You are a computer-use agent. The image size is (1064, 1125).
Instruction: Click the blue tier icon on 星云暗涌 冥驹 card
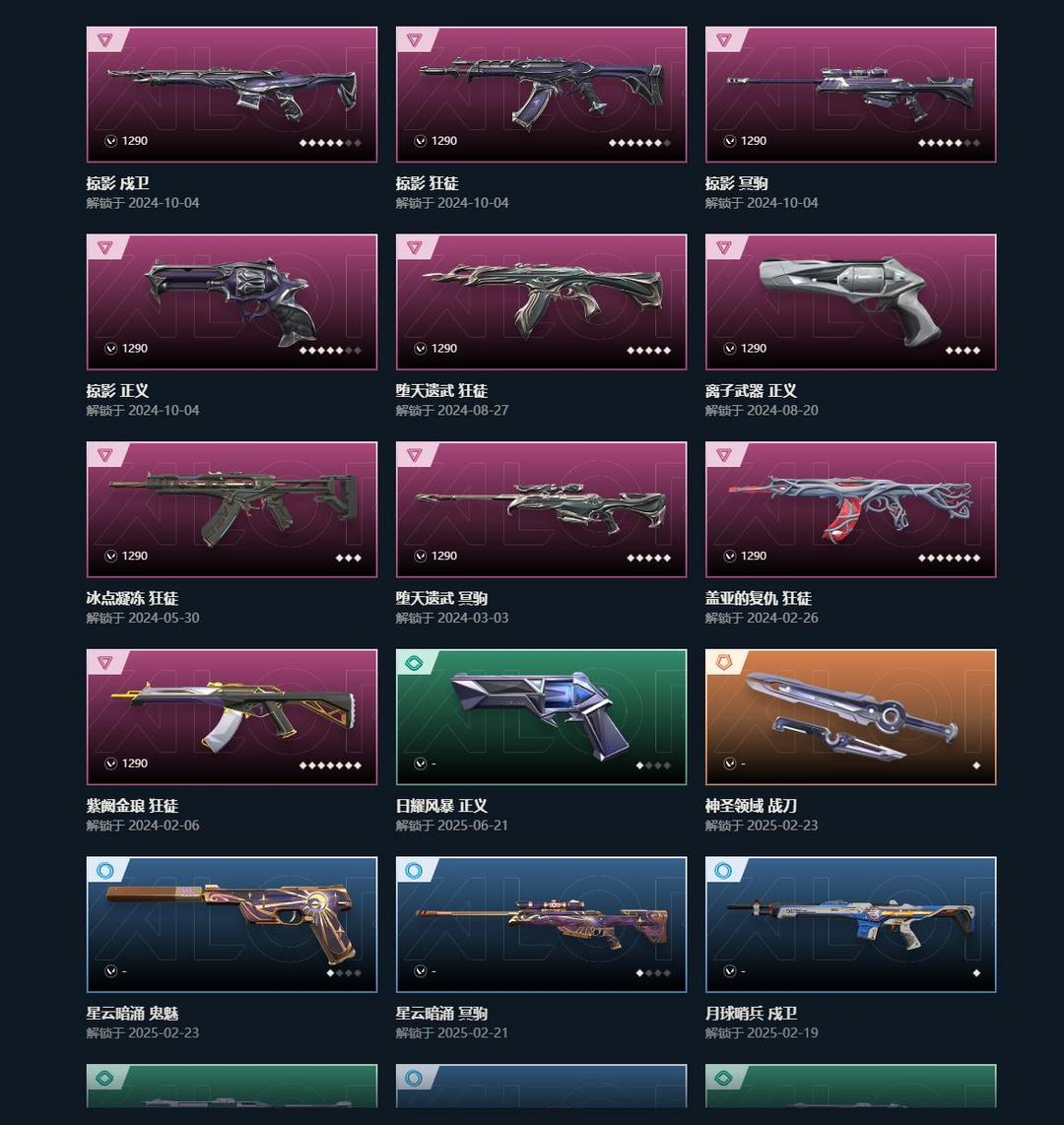pyautogui.click(x=414, y=870)
